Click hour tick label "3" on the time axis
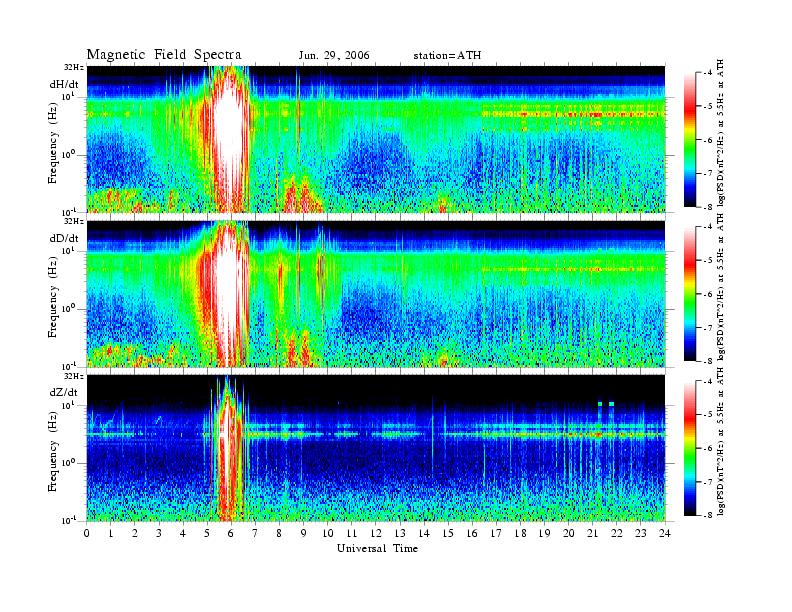 [159, 534]
